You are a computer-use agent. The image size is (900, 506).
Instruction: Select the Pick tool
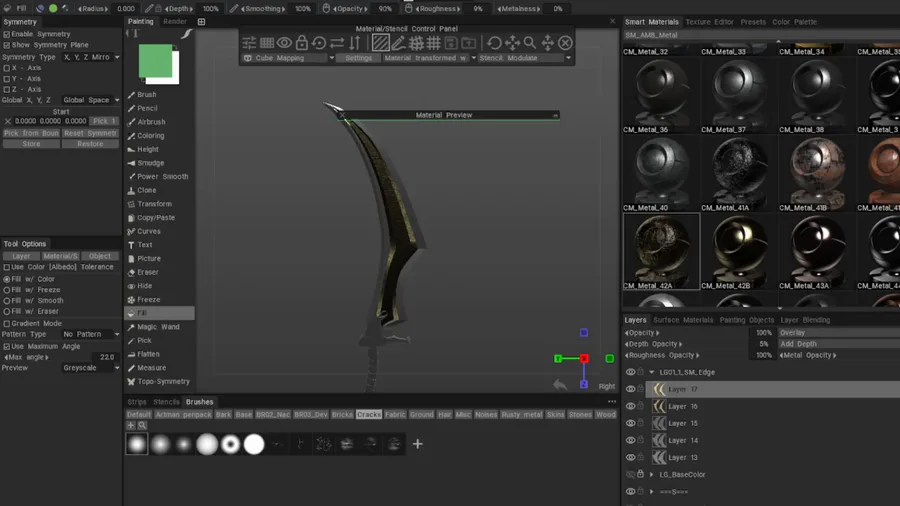click(x=144, y=341)
